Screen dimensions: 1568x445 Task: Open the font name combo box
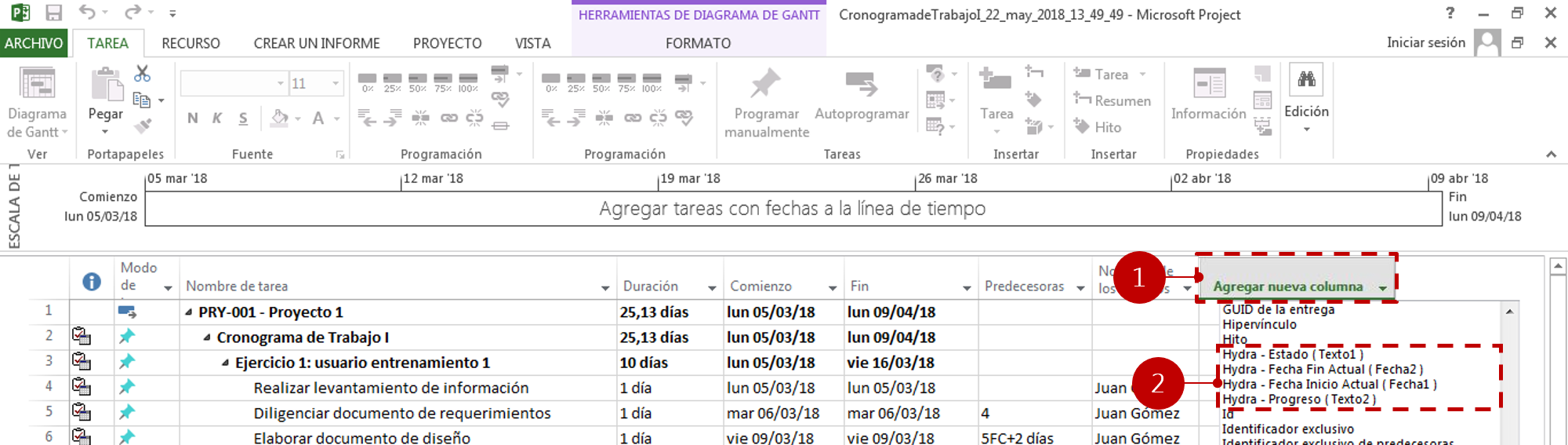(x=234, y=83)
